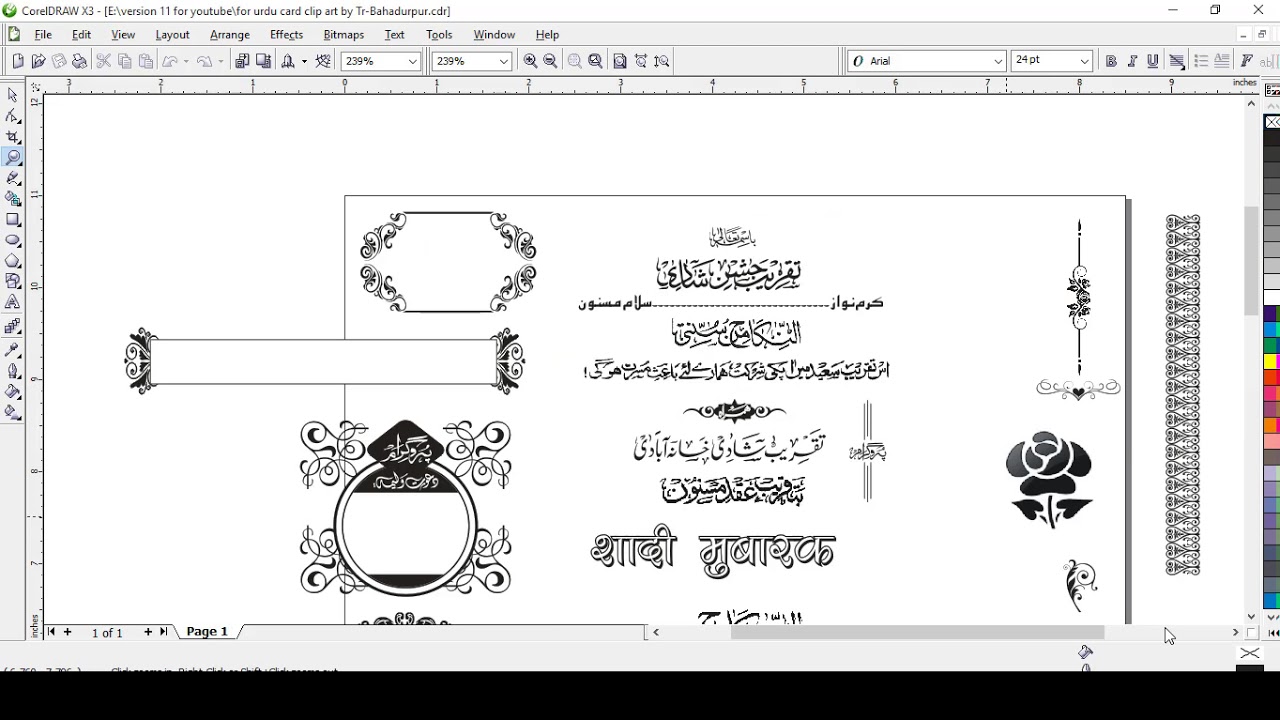Select the Fill bucket tool

[13, 391]
